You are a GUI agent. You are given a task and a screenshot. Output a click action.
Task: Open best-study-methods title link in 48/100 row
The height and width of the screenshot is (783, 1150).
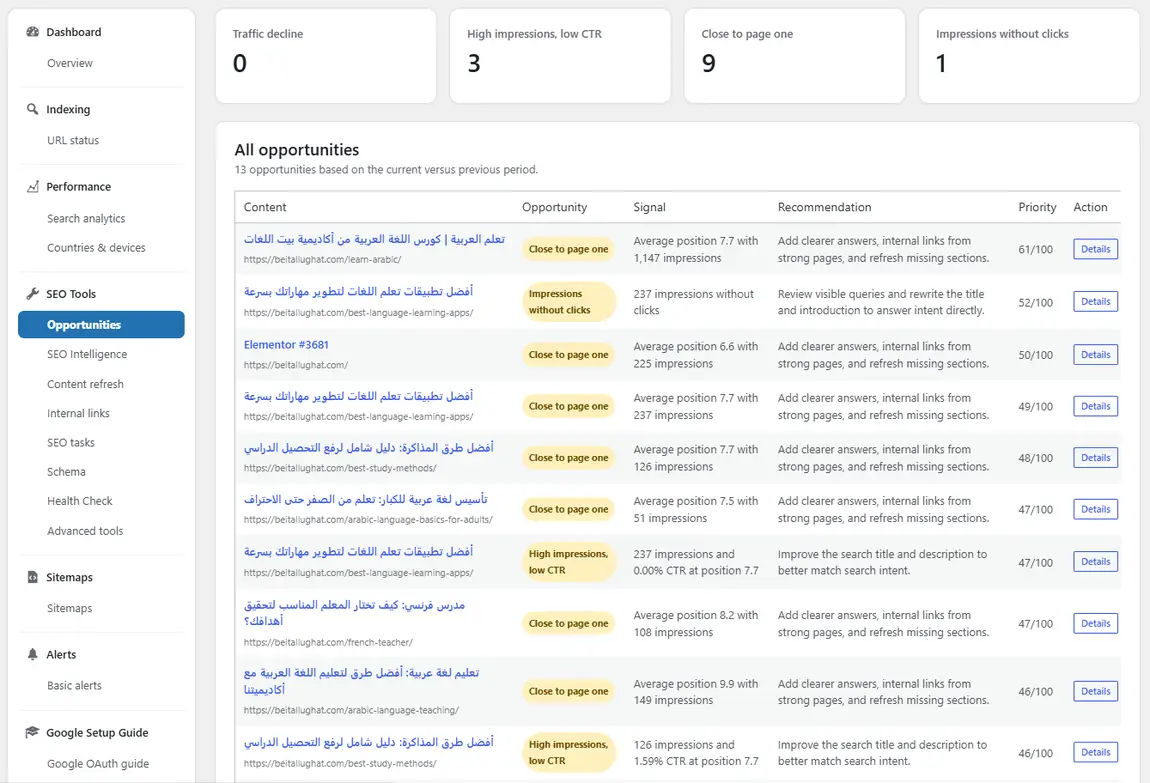click(x=368, y=448)
